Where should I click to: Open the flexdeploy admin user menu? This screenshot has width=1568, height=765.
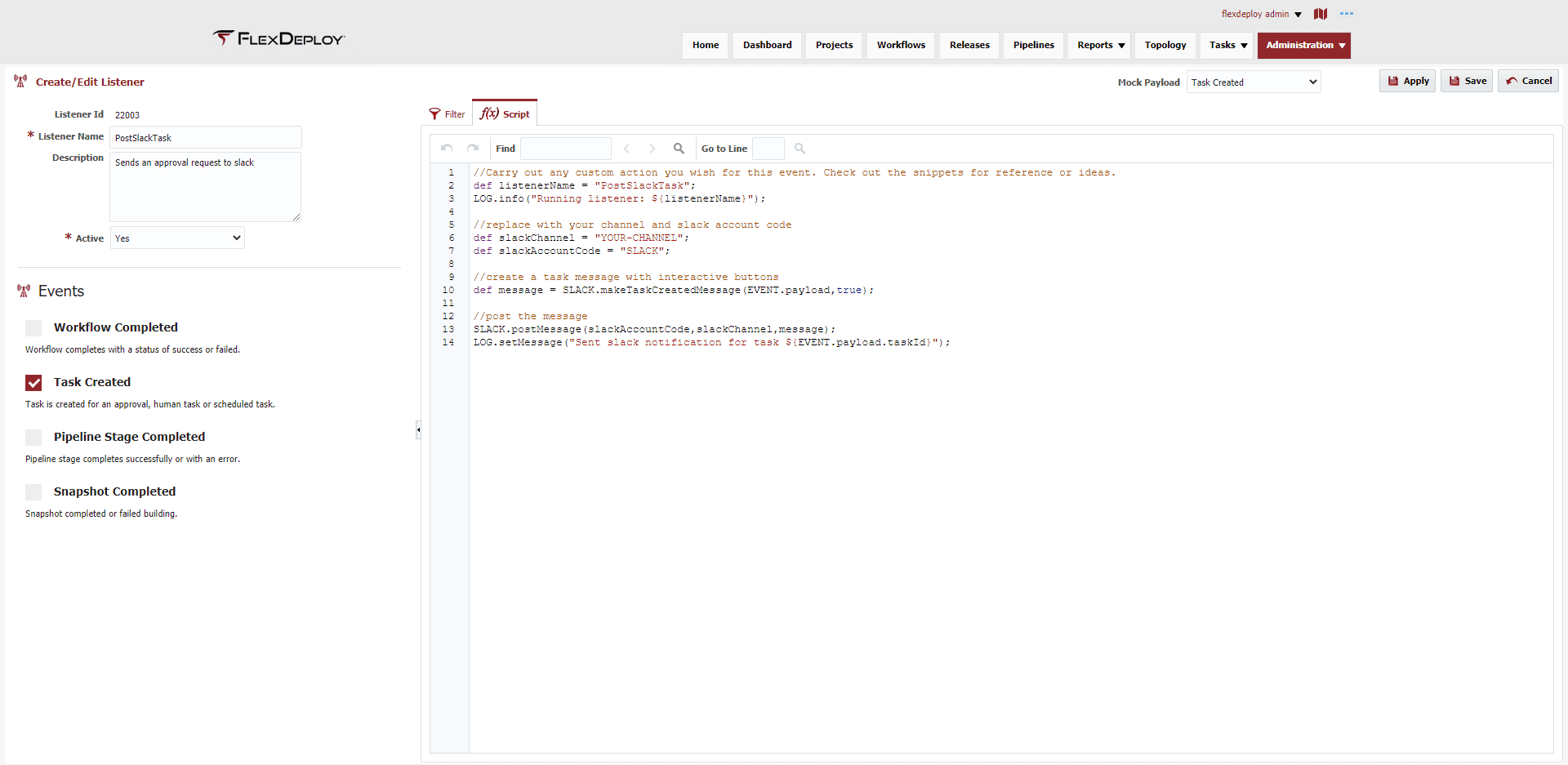pos(1262,14)
